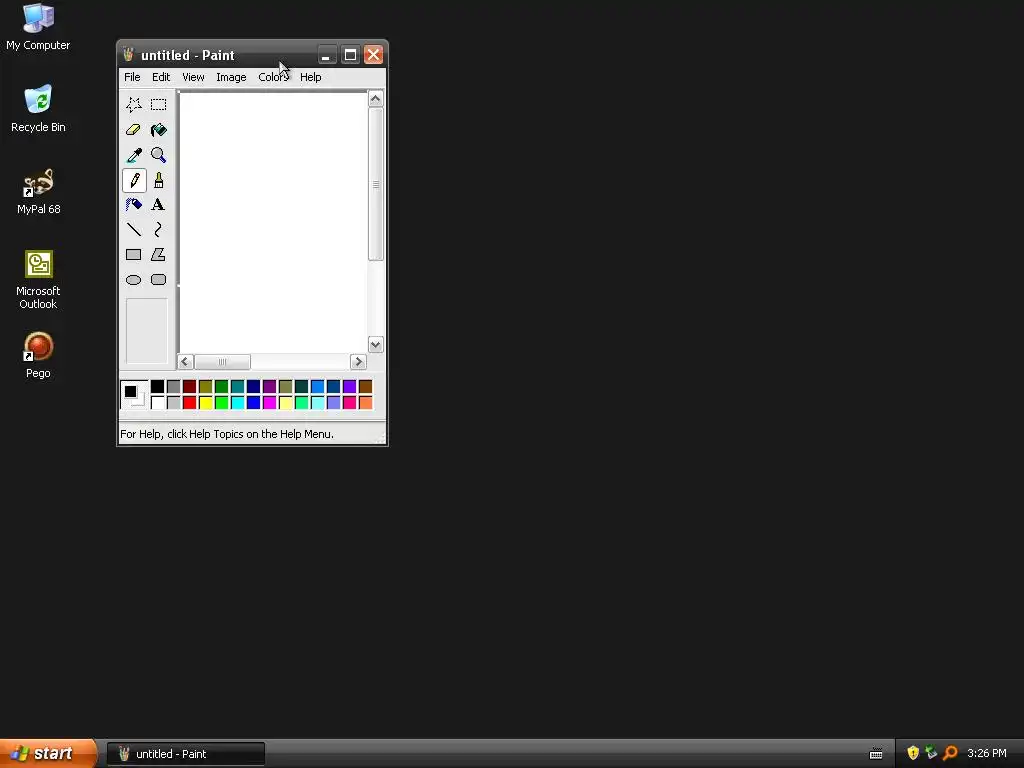Select the bright green swatch
This screenshot has width=1024, height=768.
coord(221,402)
